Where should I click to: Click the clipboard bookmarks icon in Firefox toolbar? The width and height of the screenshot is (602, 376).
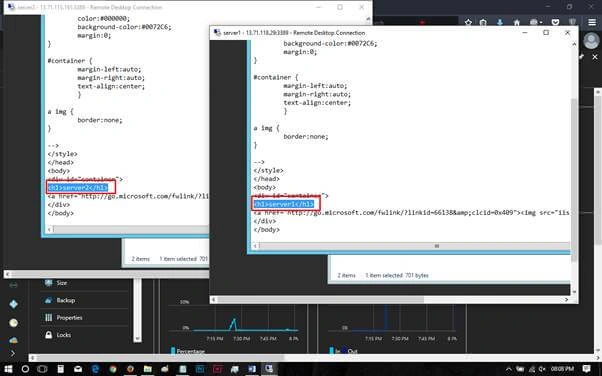coord(483,22)
